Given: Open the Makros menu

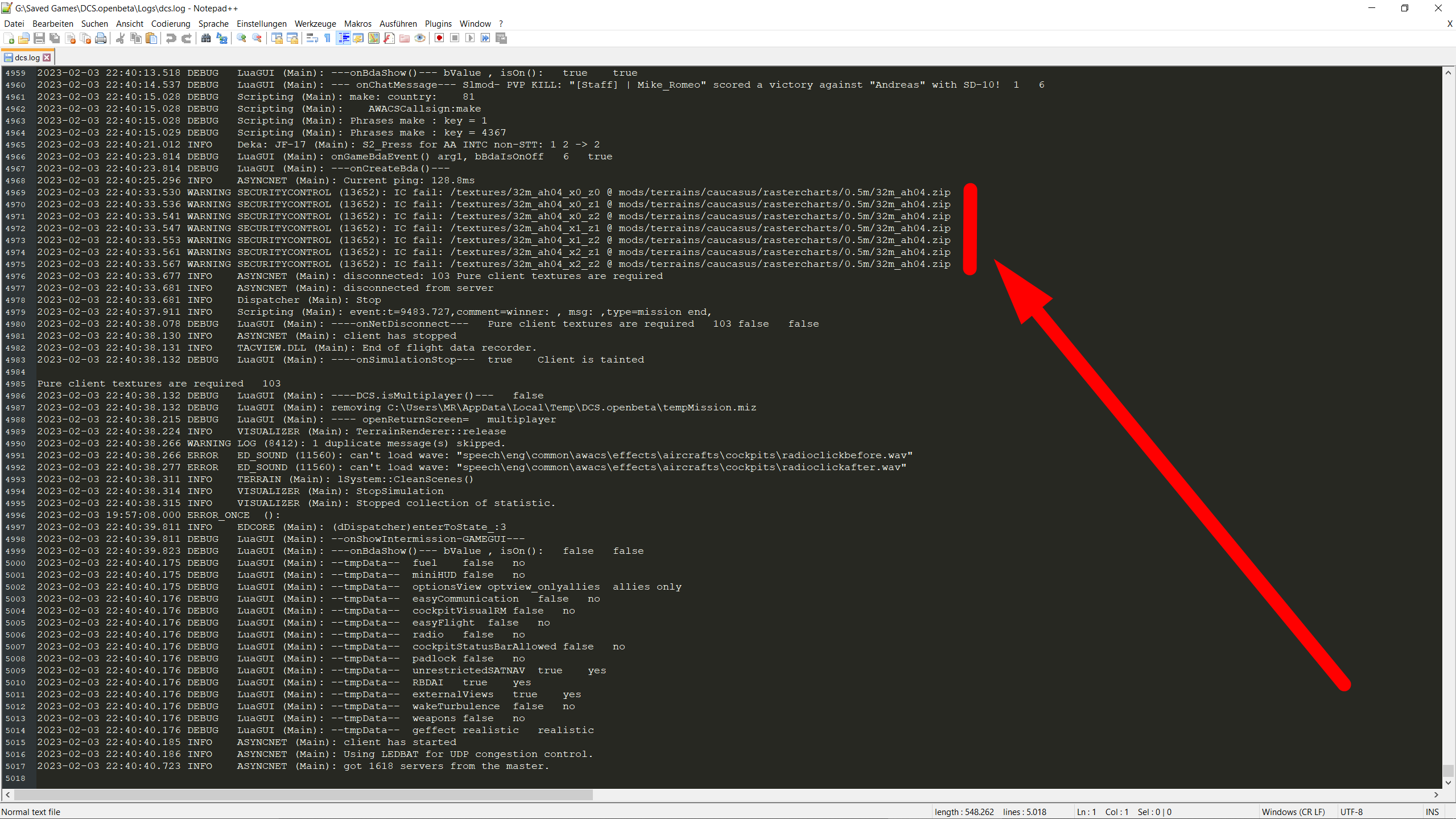Looking at the screenshot, I should (358, 24).
